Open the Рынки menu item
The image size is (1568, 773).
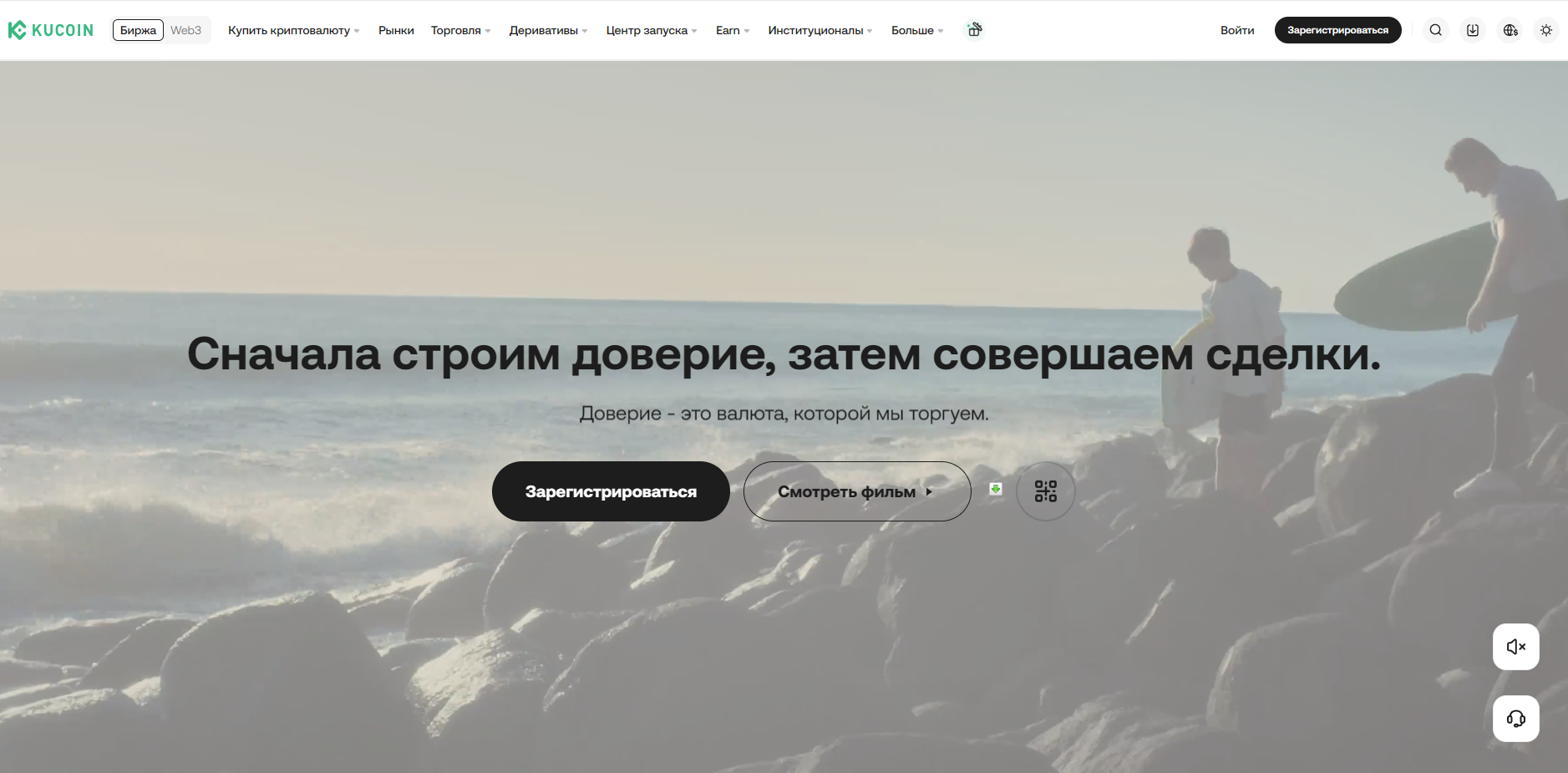click(x=396, y=30)
